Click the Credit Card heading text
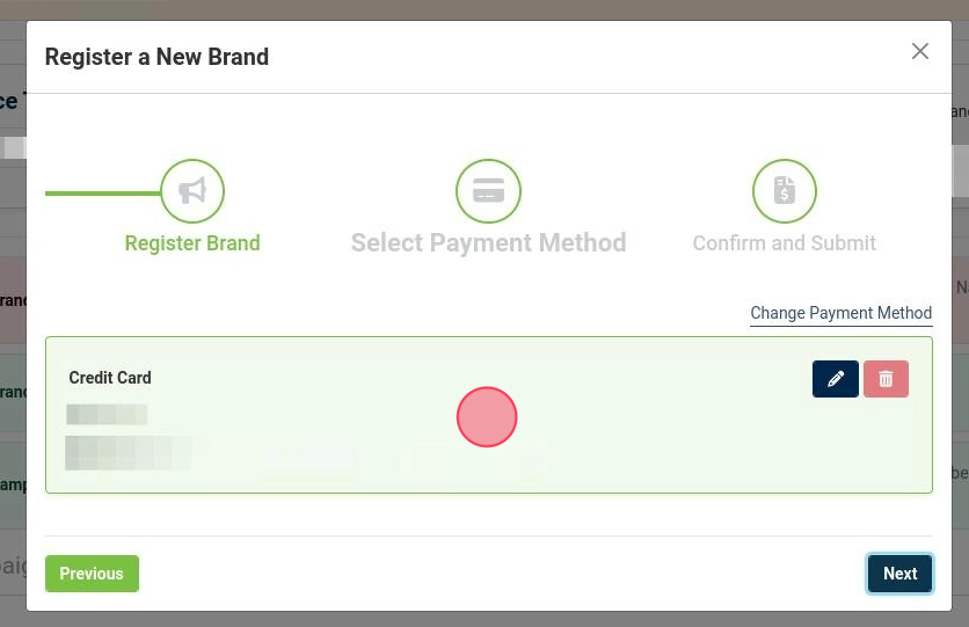The width and height of the screenshot is (969, 627). (110, 378)
